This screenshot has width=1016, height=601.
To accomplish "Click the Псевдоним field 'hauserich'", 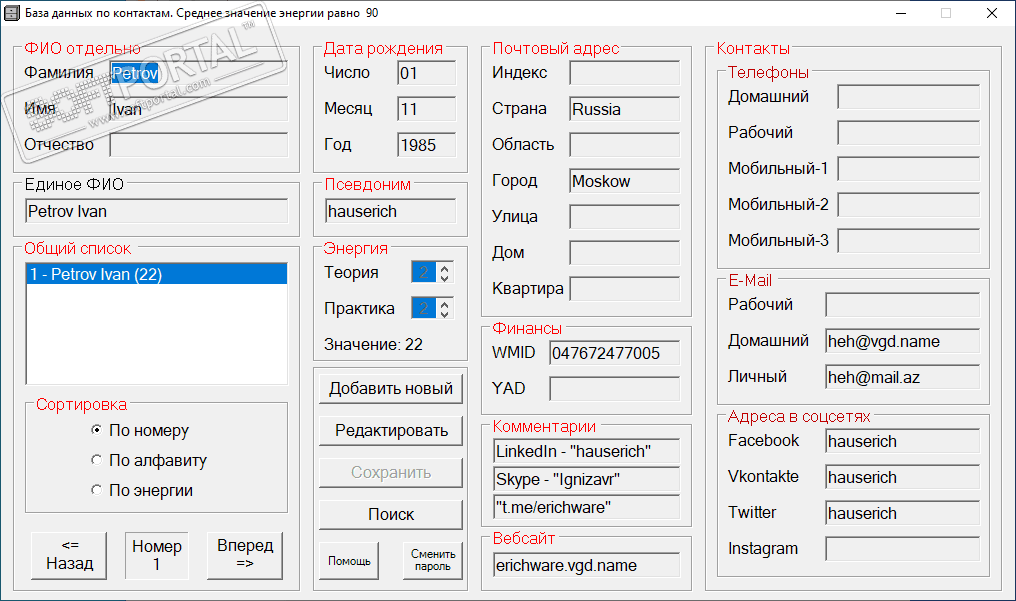I will pyautogui.click(x=390, y=212).
